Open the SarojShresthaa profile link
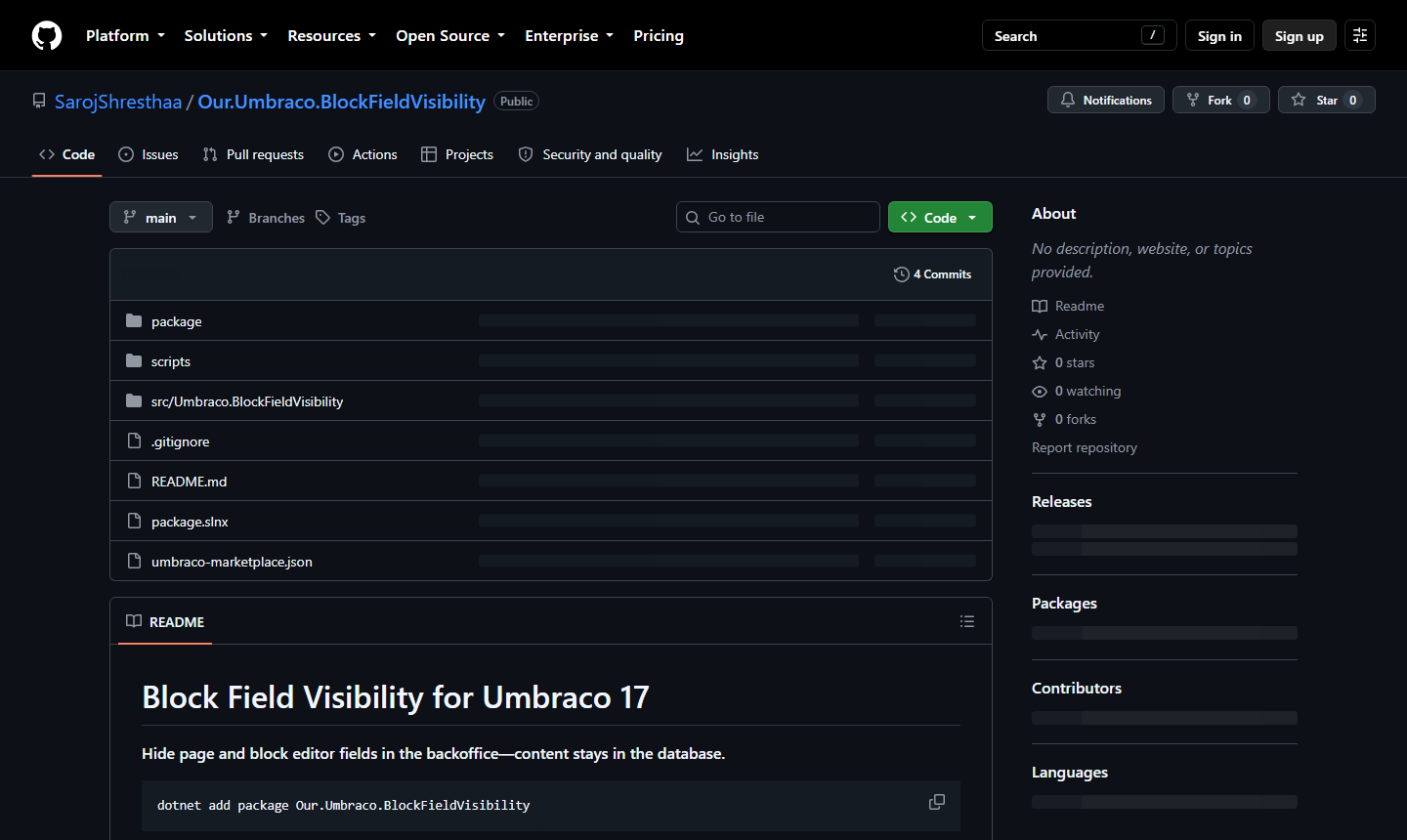Image resolution: width=1407 pixels, height=840 pixels. (118, 102)
